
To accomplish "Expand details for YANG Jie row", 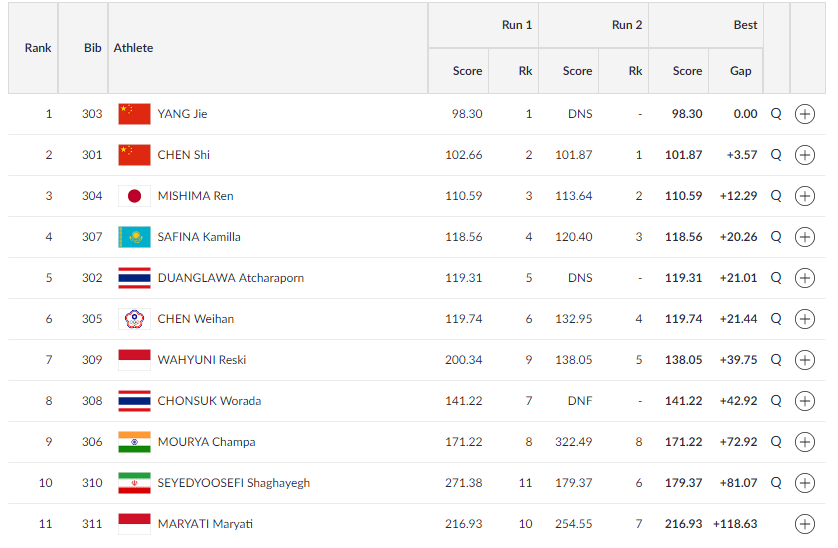I will coord(805,114).
